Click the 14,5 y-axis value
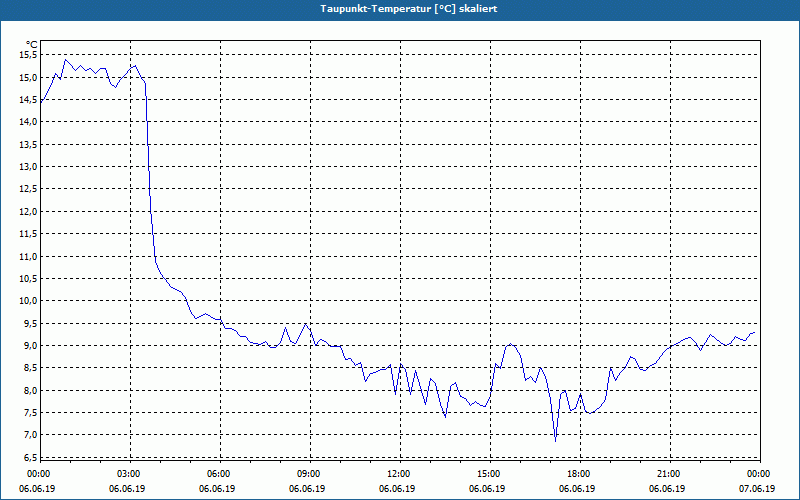Viewport: 800px width, 500px height. tap(27, 99)
